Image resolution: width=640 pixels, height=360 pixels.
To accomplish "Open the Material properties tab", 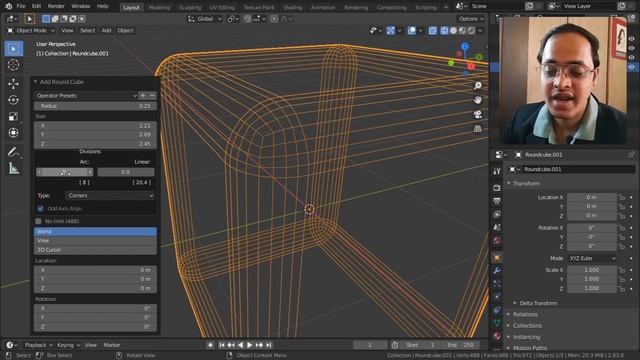I will (x=497, y=336).
